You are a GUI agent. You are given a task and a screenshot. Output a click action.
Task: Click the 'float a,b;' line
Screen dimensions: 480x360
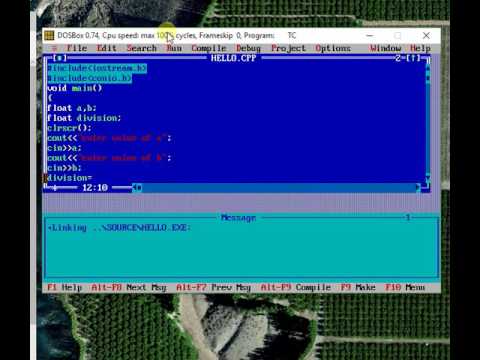pyautogui.click(x=72, y=108)
